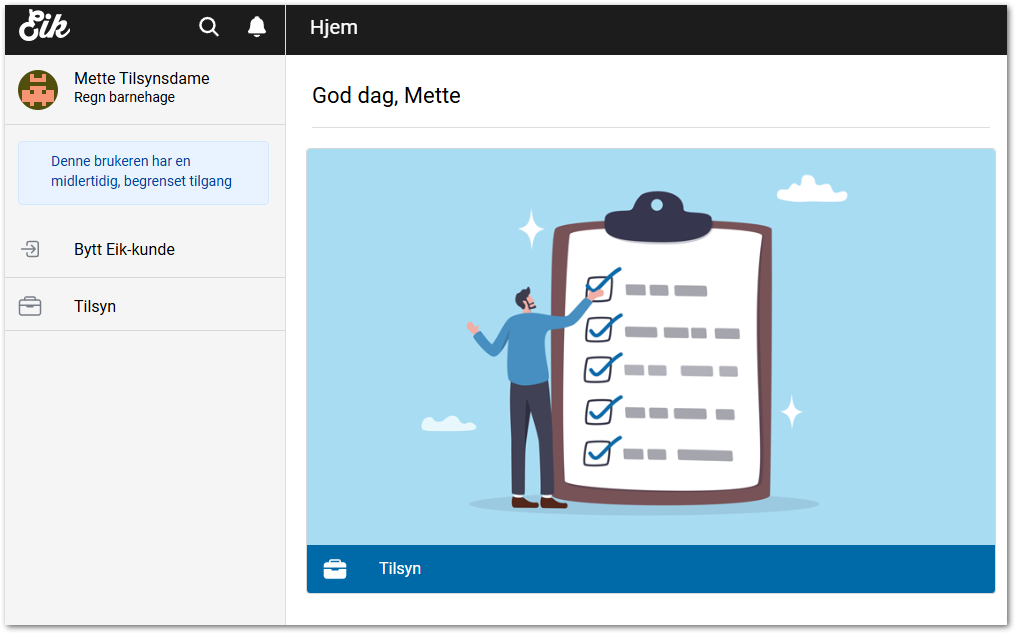This screenshot has height=634, width=1016.
Task: Click white briefcase icon in blue card footer
Action: [335, 569]
